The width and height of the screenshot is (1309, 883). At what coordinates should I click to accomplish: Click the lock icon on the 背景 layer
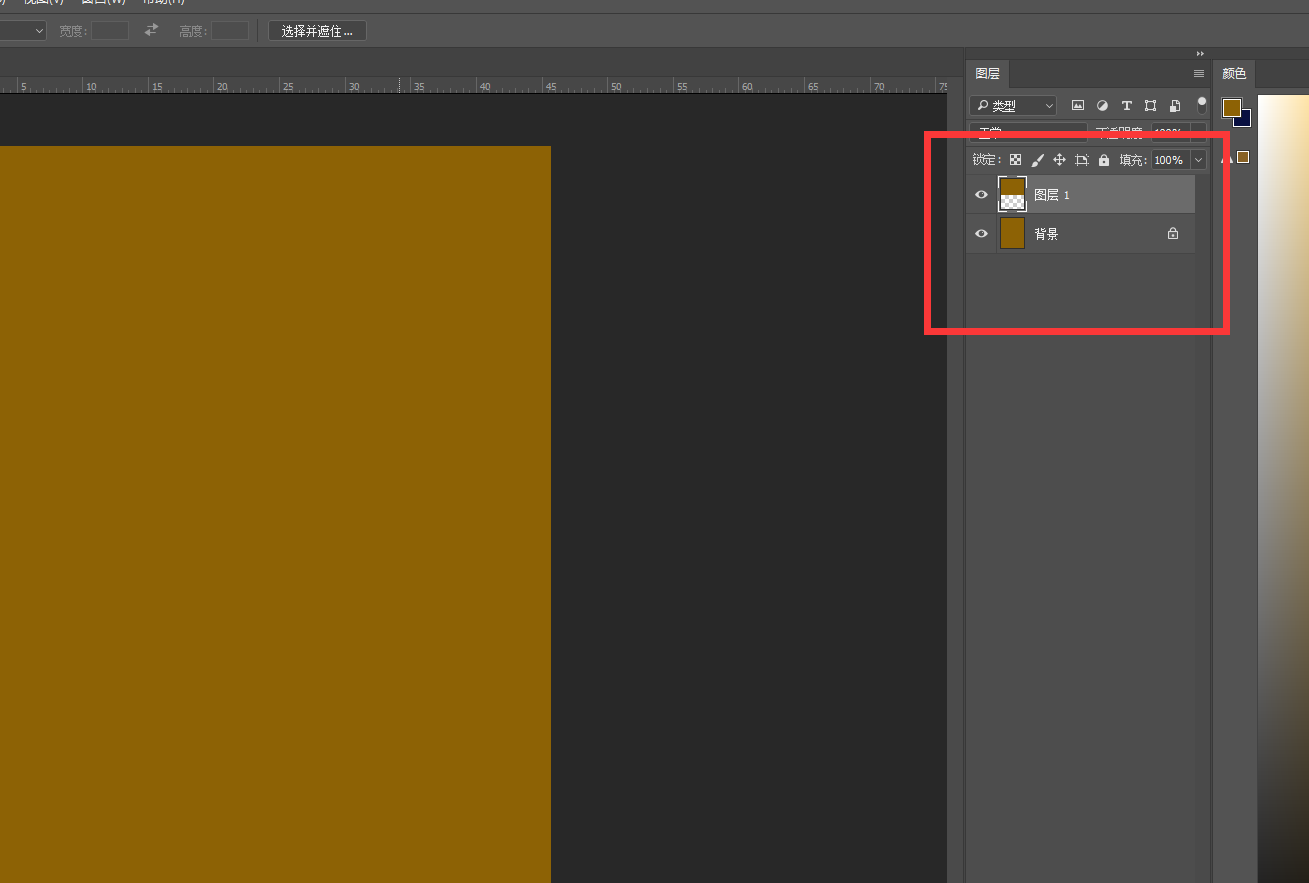click(x=1173, y=234)
